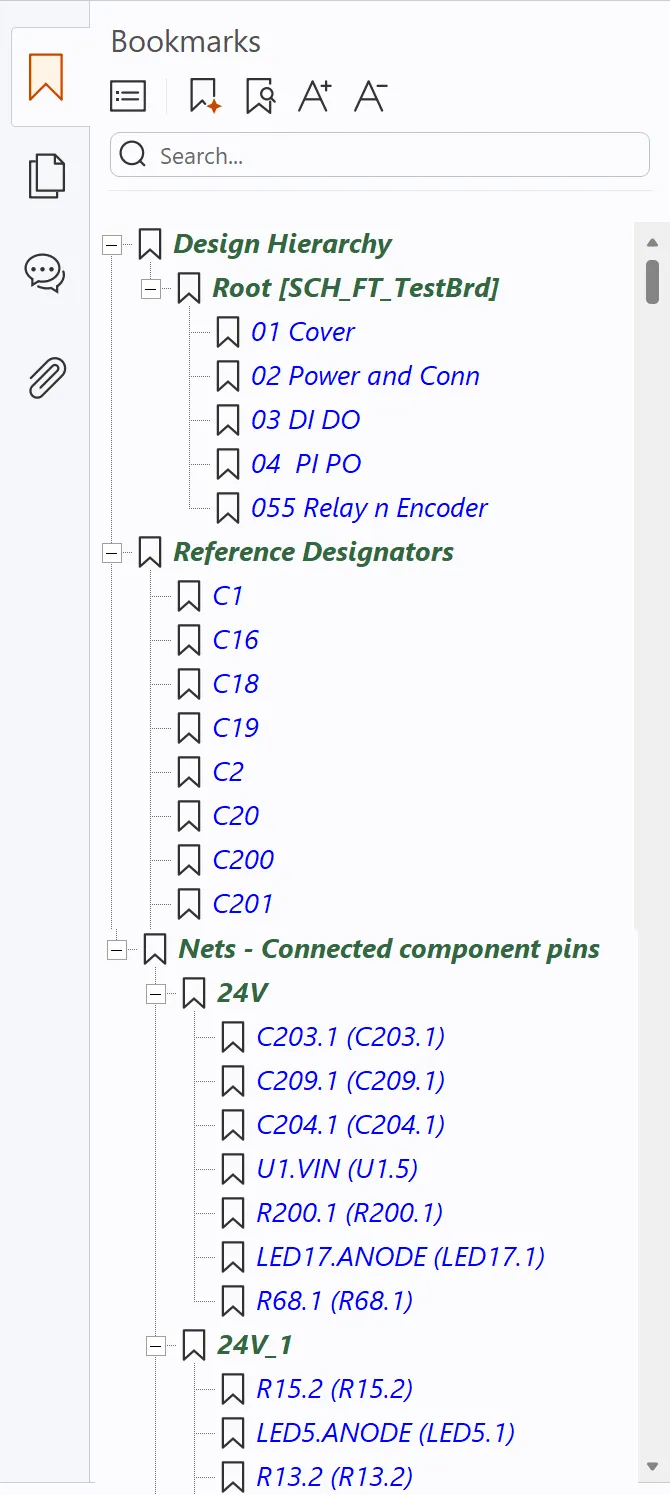The width and height of the screenshot is (670, 1495).
Task: Click the bookmarks scrollbar down arrow
Action: pos(652,1467)
